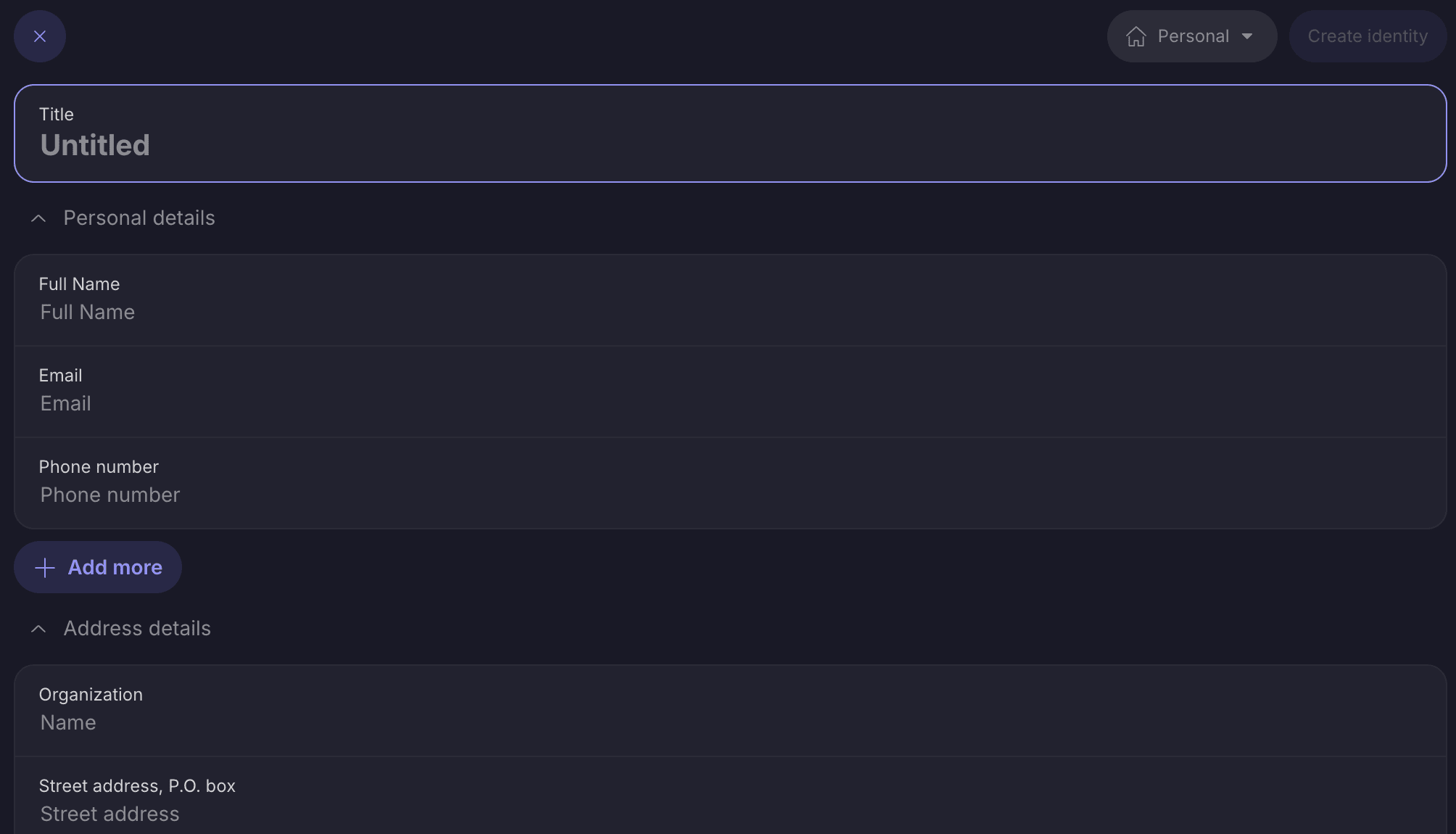
Task: Click the house icon in vault selector
Action: tap(1136, 36)
